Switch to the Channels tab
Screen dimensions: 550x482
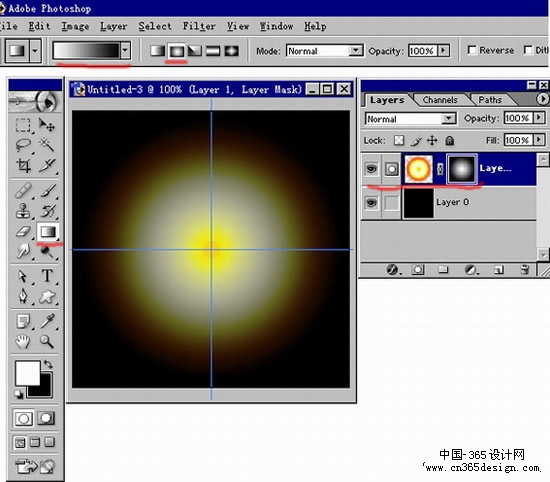pos(440,100)
